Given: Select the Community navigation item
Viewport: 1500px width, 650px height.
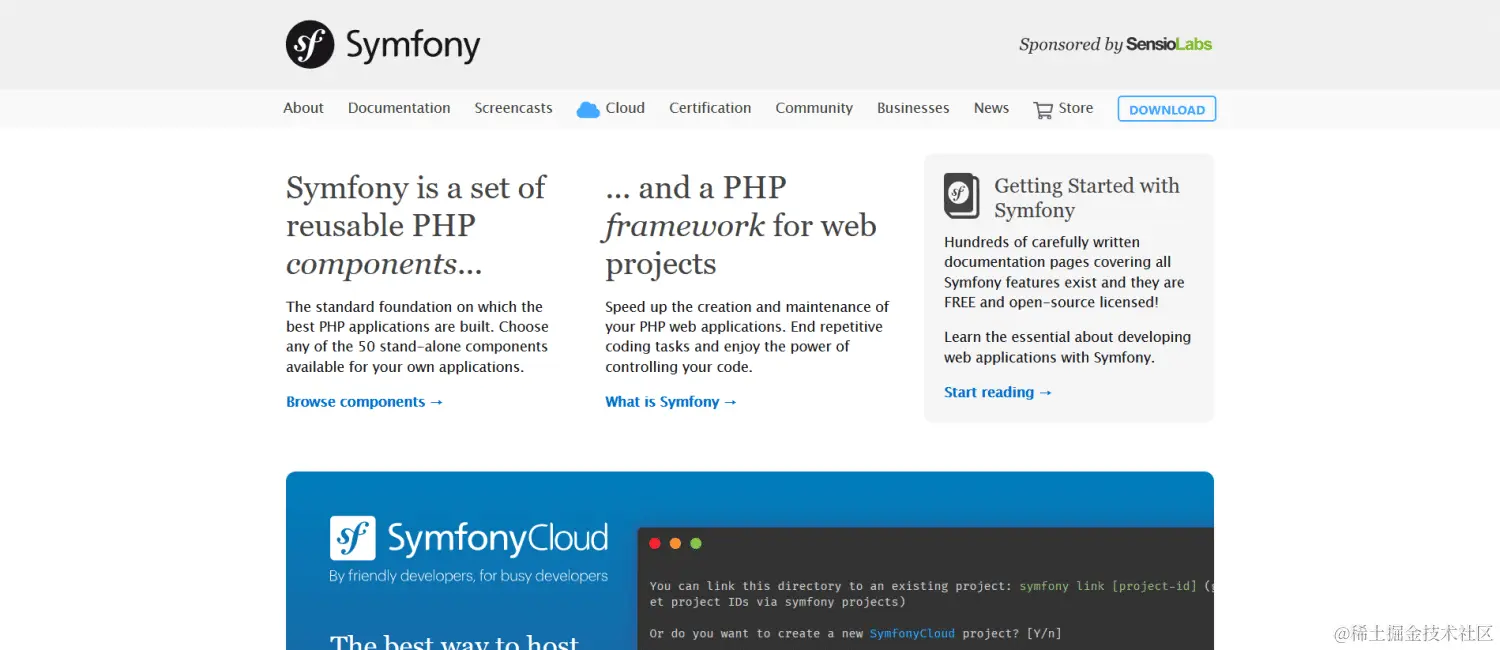Looking at the screenshot, I should [x=813, y=107].
